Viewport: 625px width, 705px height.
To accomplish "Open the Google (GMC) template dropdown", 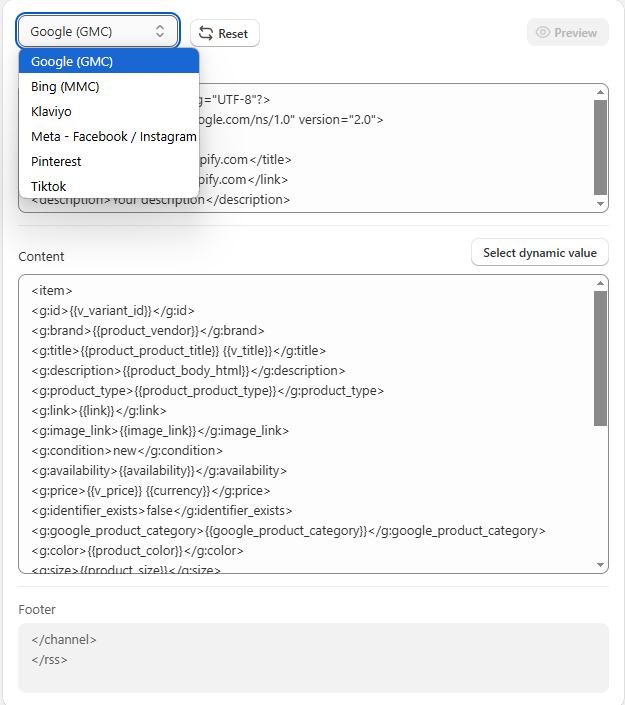I will point(98,31).
